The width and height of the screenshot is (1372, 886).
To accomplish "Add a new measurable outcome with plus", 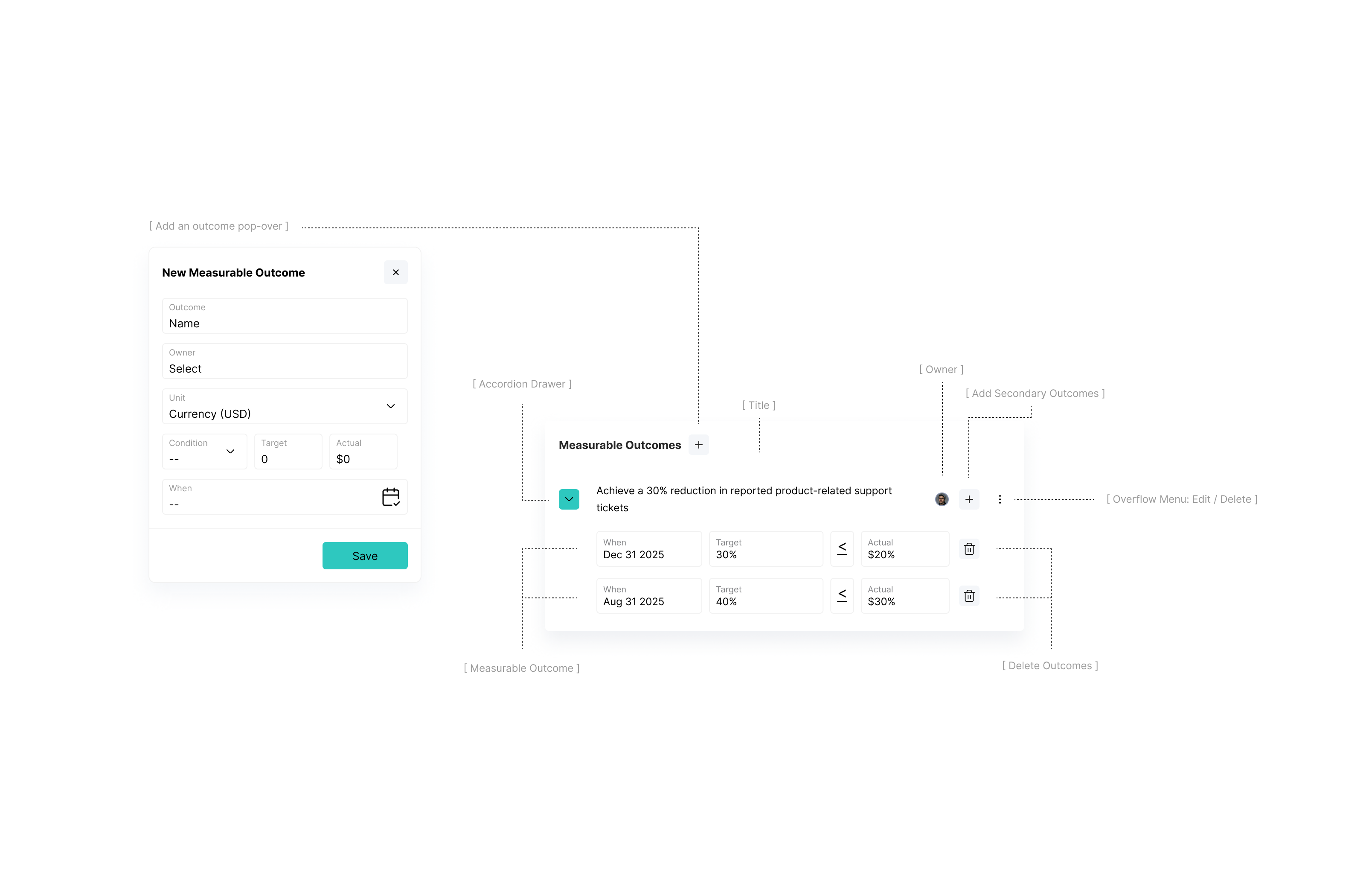I will click(x=698, y=445).
